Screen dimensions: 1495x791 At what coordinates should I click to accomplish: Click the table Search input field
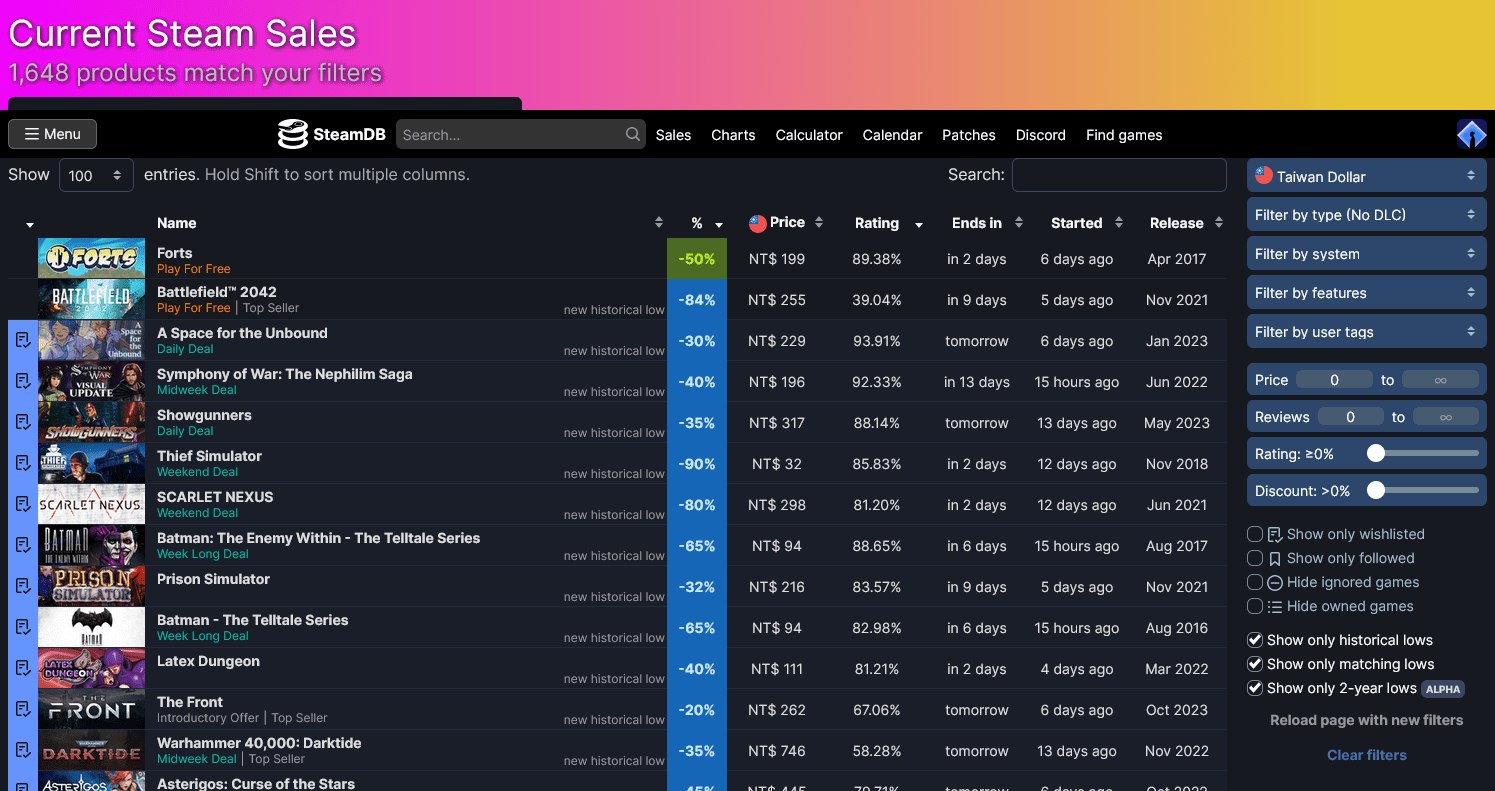[x=1119, y=174]
